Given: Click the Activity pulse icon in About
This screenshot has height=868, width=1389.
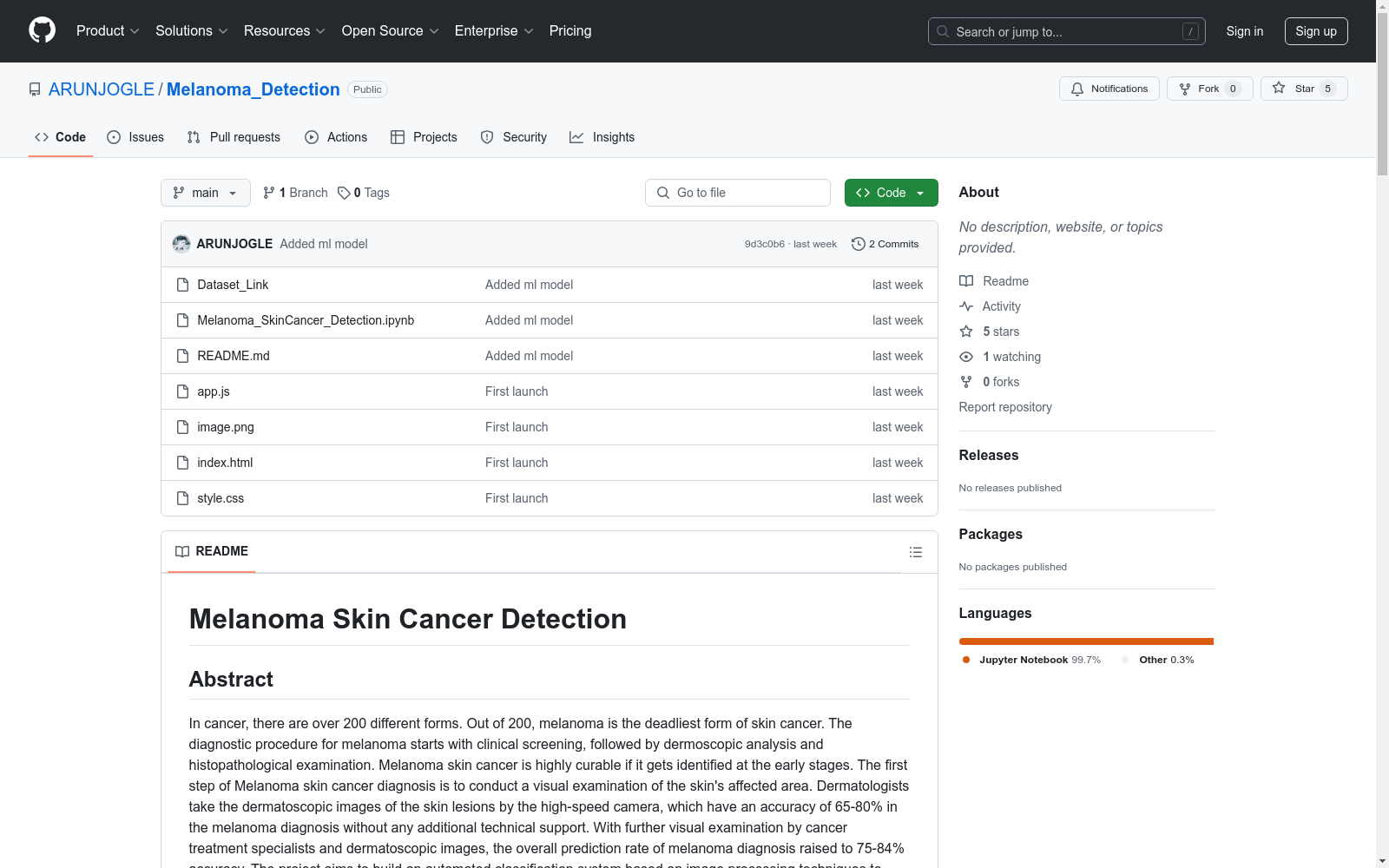Looking at the screenshot, I should pos(966,306).
